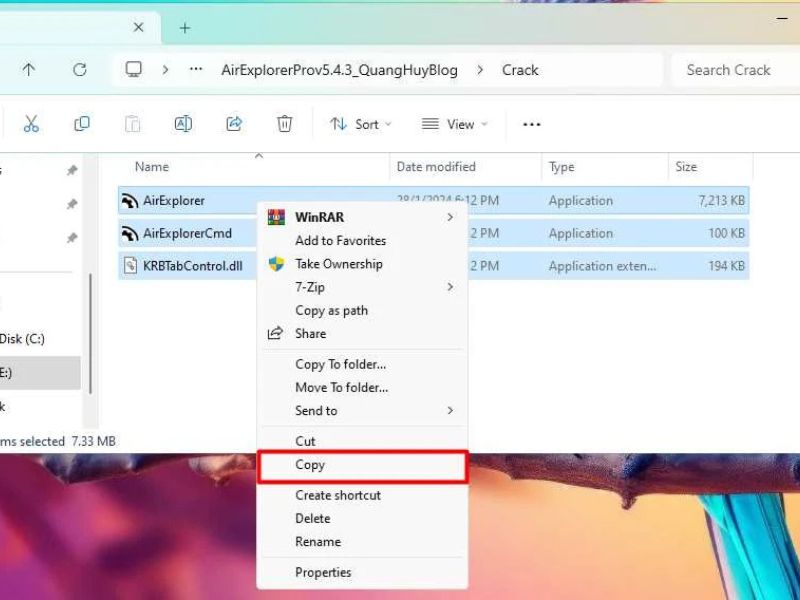This screenshot has height=600, width=800.
Task: Sort by the Type column header
Action: (561, 167)
